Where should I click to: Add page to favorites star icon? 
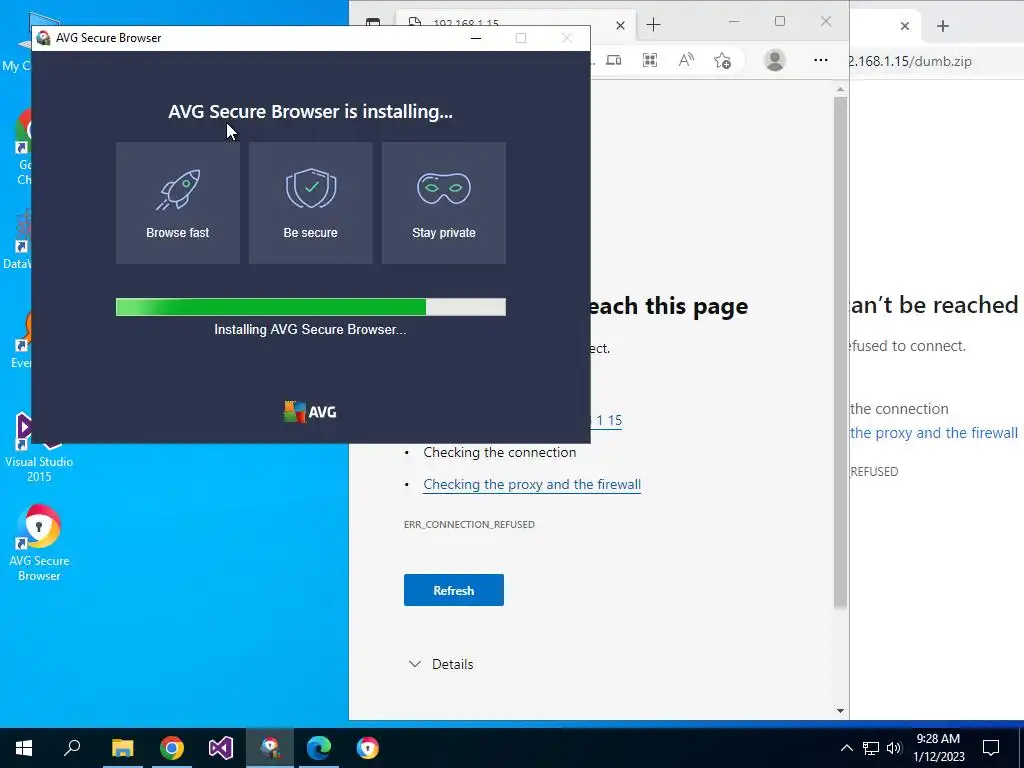(722, 60)
